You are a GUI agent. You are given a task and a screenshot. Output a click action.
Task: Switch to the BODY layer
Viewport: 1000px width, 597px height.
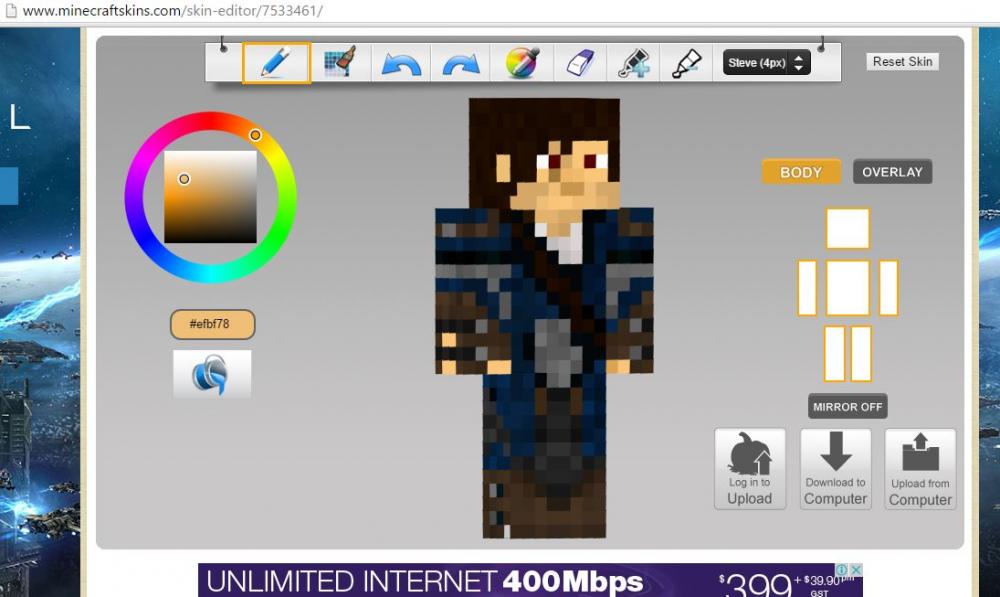pos(801,172)
